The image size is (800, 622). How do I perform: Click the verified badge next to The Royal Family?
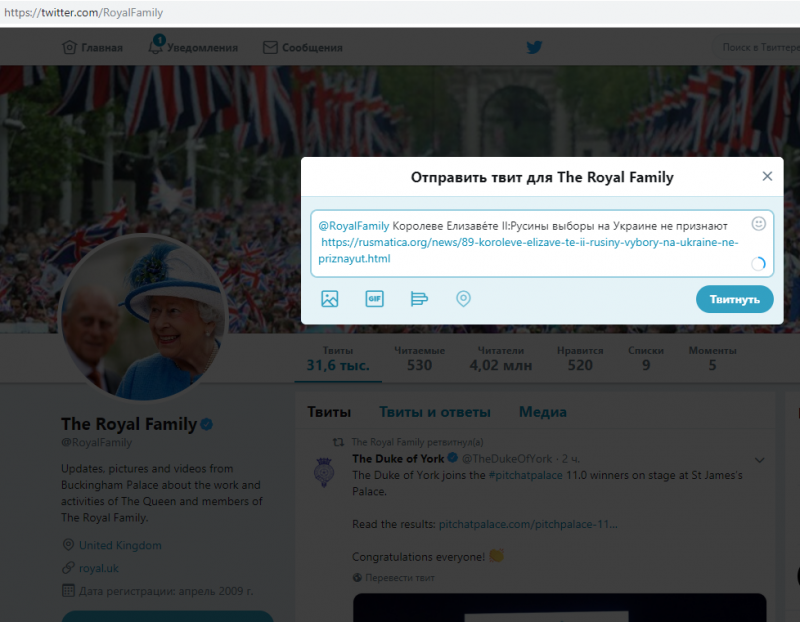tap(207, 424)
